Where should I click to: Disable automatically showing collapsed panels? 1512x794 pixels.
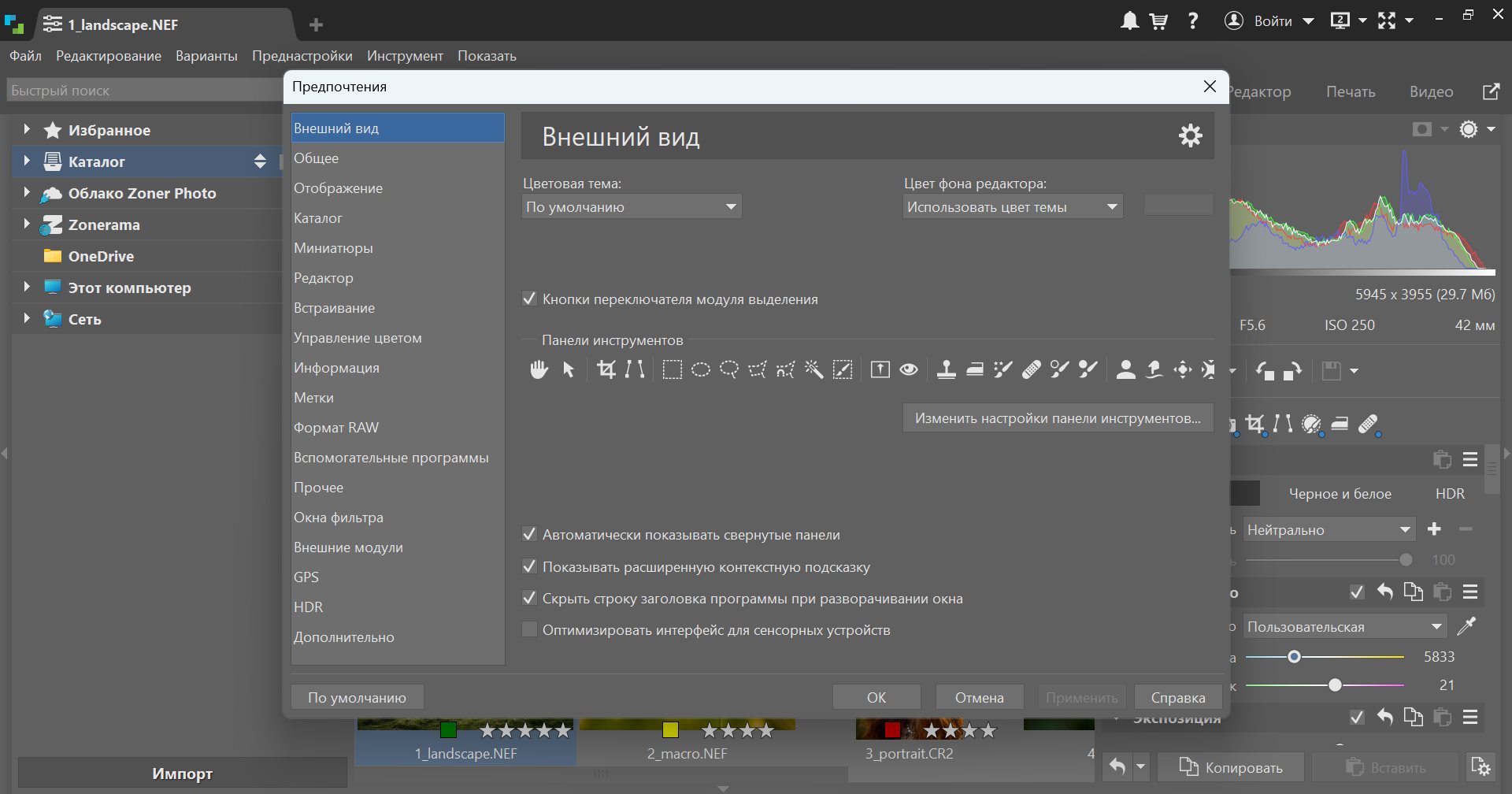coord(530,535)
